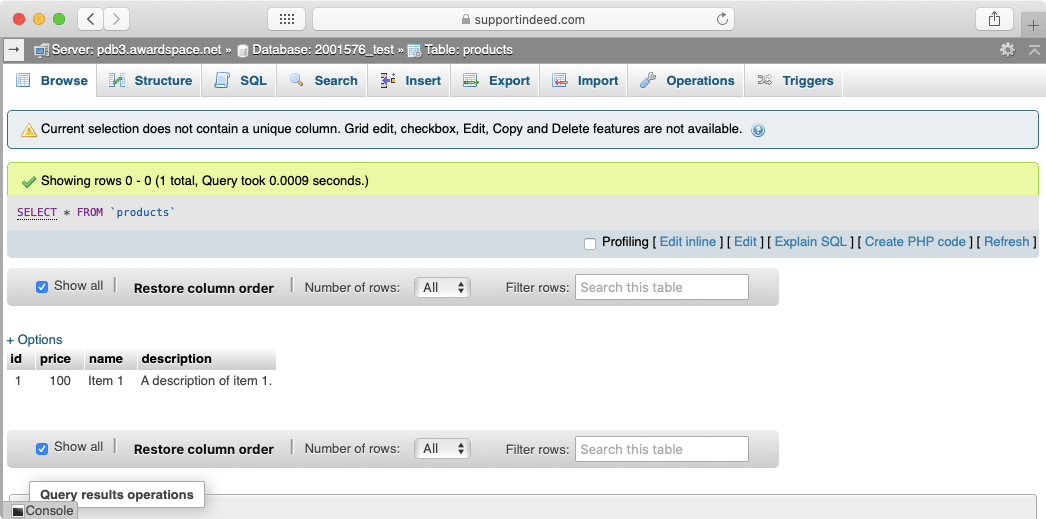The height and width of the screenshot is (519, 1046).
Task: Toggle the bottom Show all checkbox
Action: [x=42, y=449]
